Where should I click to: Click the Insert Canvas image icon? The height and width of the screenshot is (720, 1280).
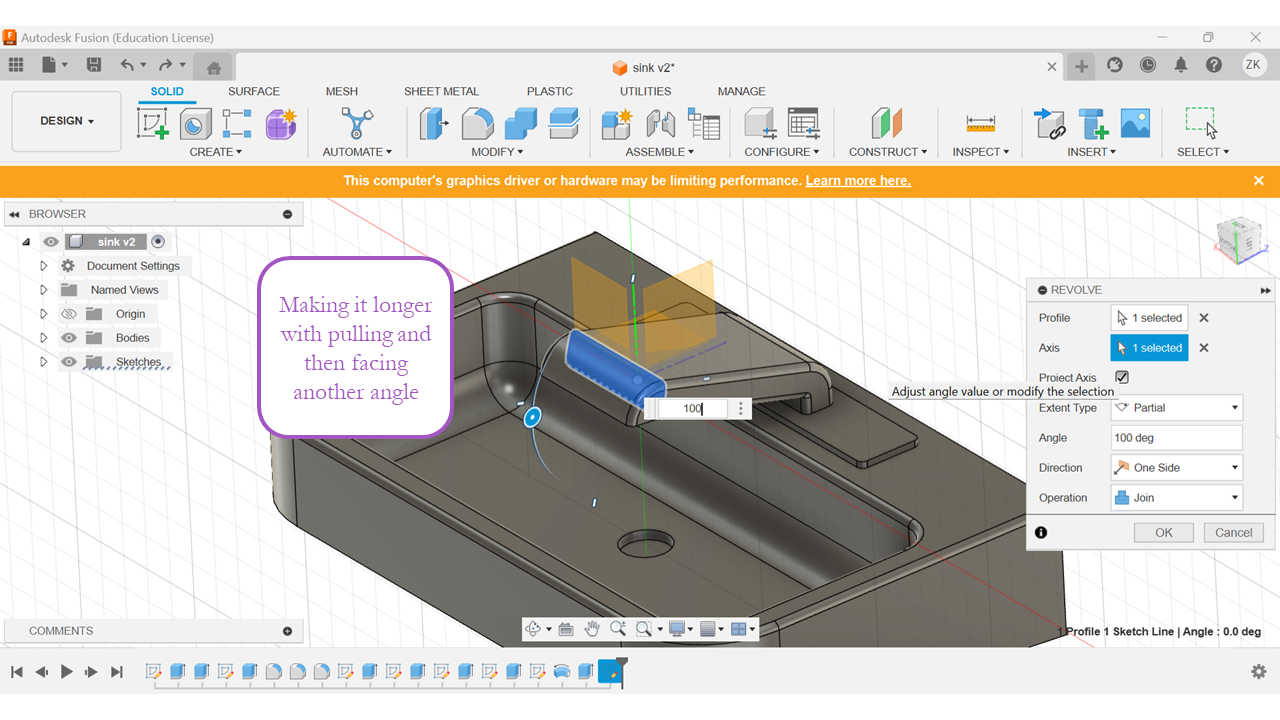(x=1135, y=124)
